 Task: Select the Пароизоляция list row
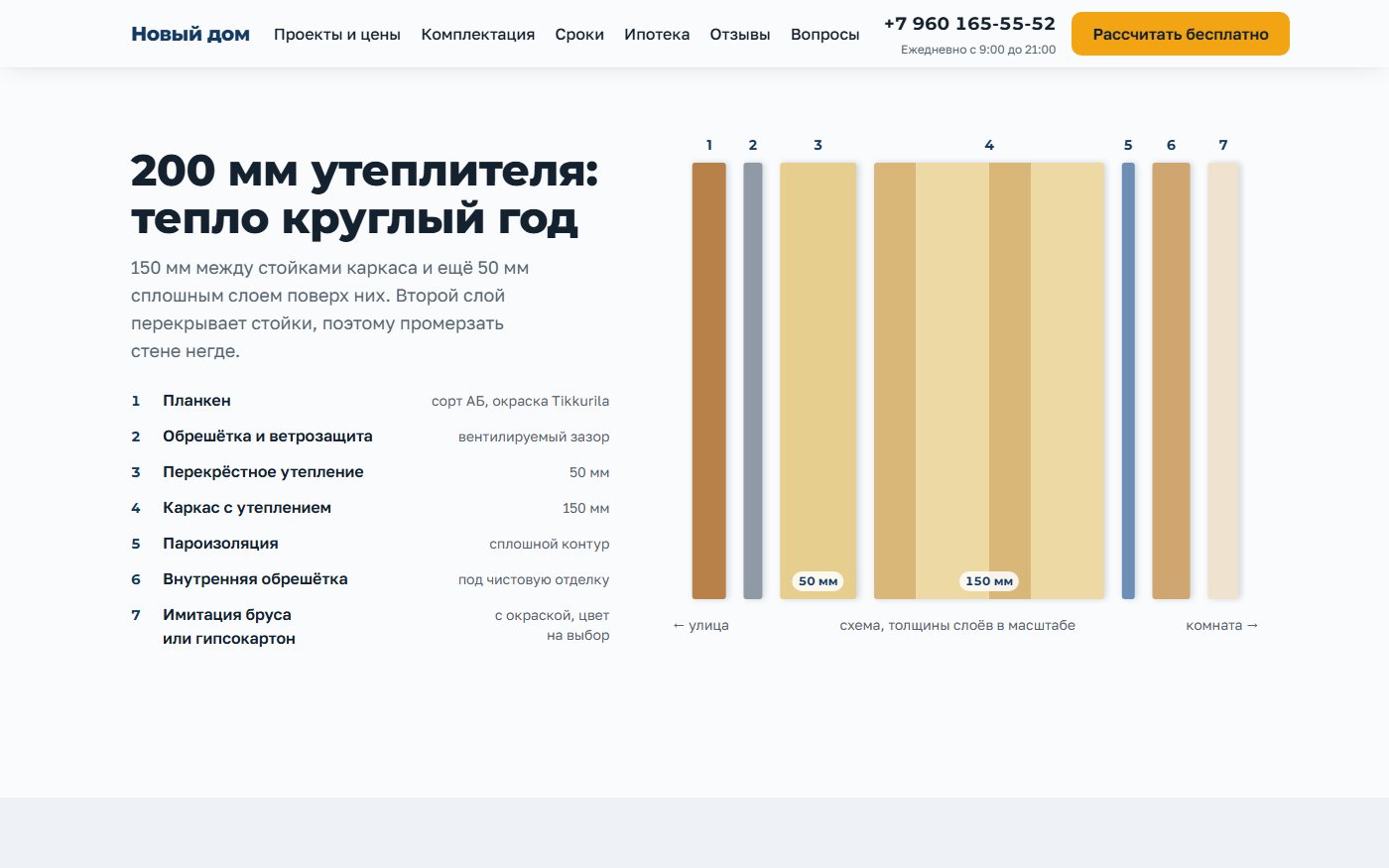pyautogui.click(x=370, y=544)
